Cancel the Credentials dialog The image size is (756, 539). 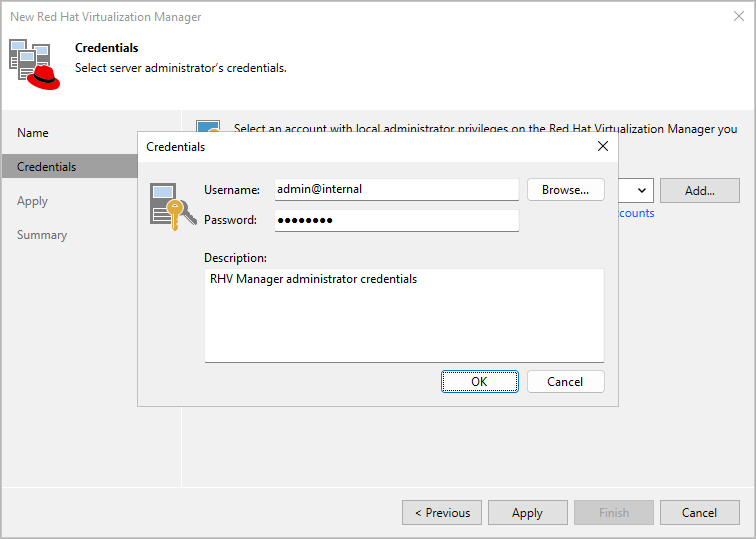pyautogui.click(x=565, y=381)
